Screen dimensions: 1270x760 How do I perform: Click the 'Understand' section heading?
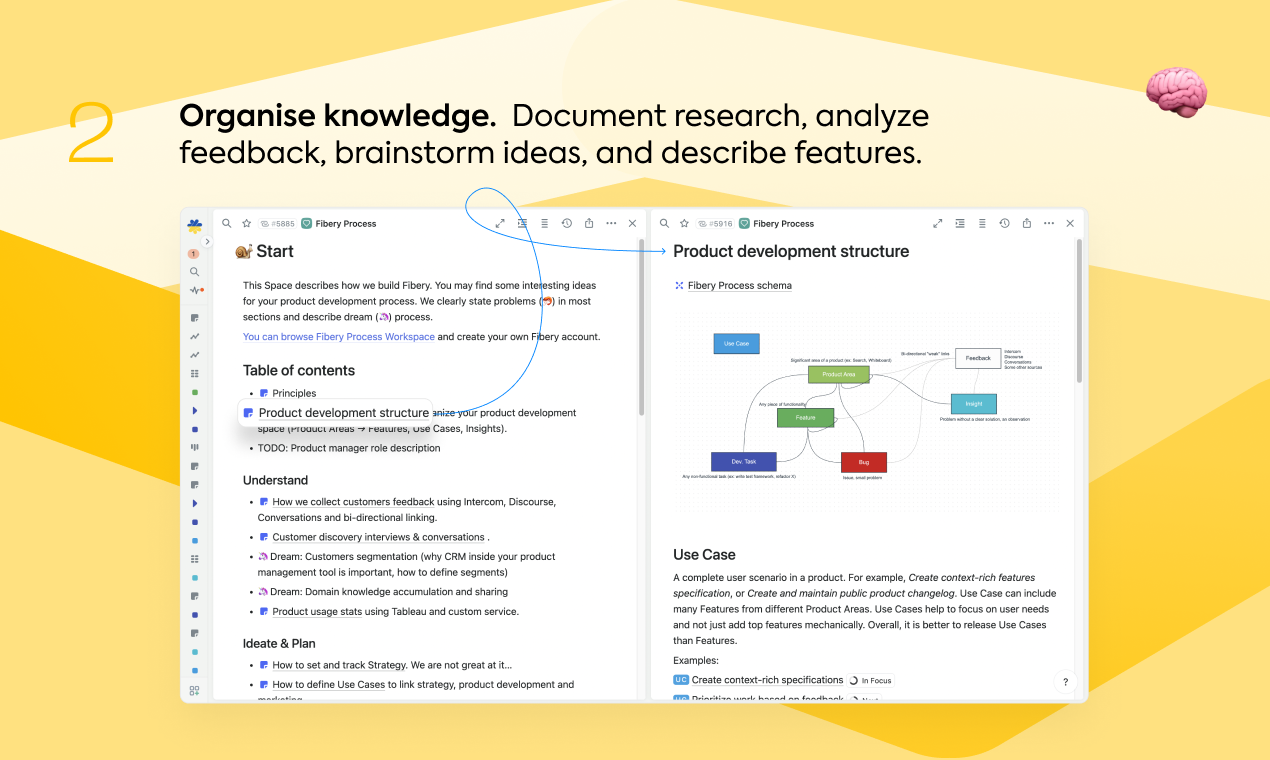point(275,480)
